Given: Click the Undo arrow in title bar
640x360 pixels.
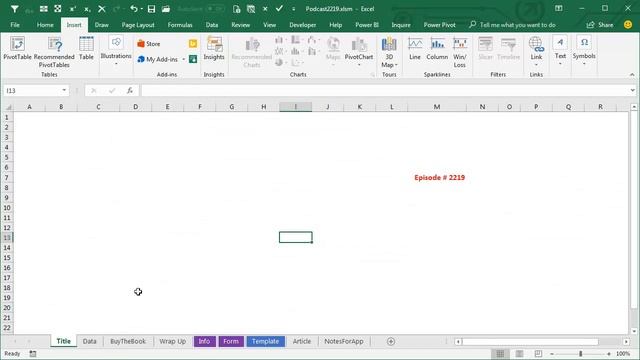Looking at the screenshot, I should click(x=133, y=9).
